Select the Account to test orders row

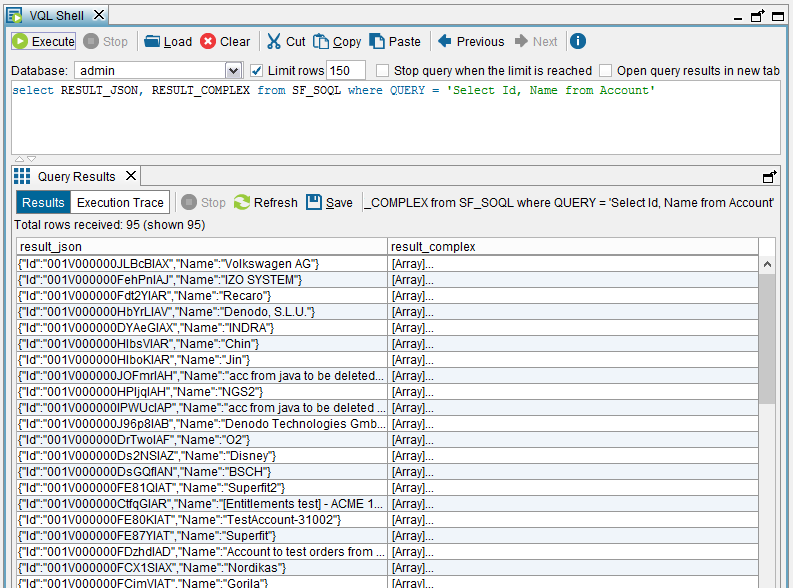[x=387, y=552]
